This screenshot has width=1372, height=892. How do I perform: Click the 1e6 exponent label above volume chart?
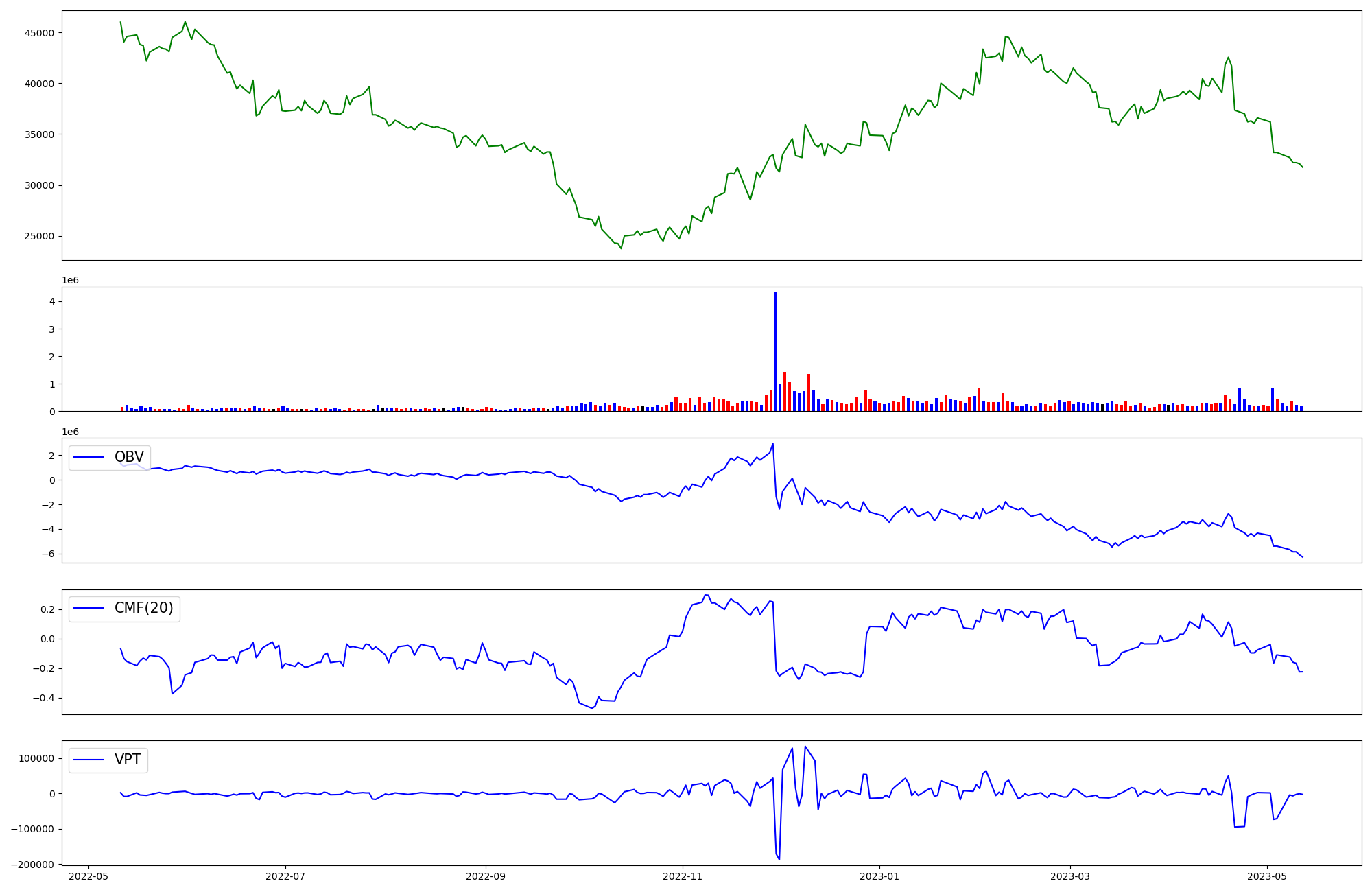70,280
